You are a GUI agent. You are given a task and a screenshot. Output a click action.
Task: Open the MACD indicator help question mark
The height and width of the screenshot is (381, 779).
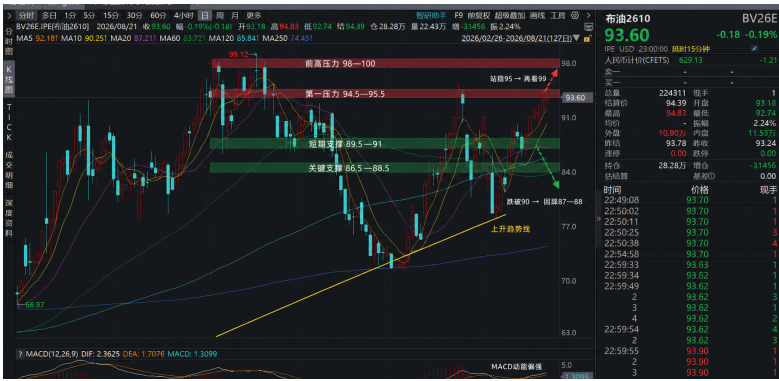(x=20, y=354)
